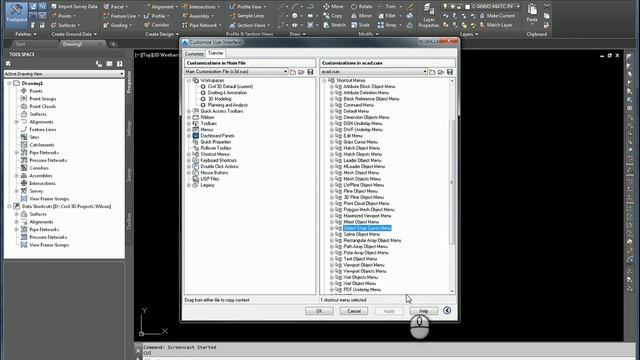Open Layer Properties manager
Image resolution: width=640 pixels, height=360 pixels.
click(x=429, y=16)
